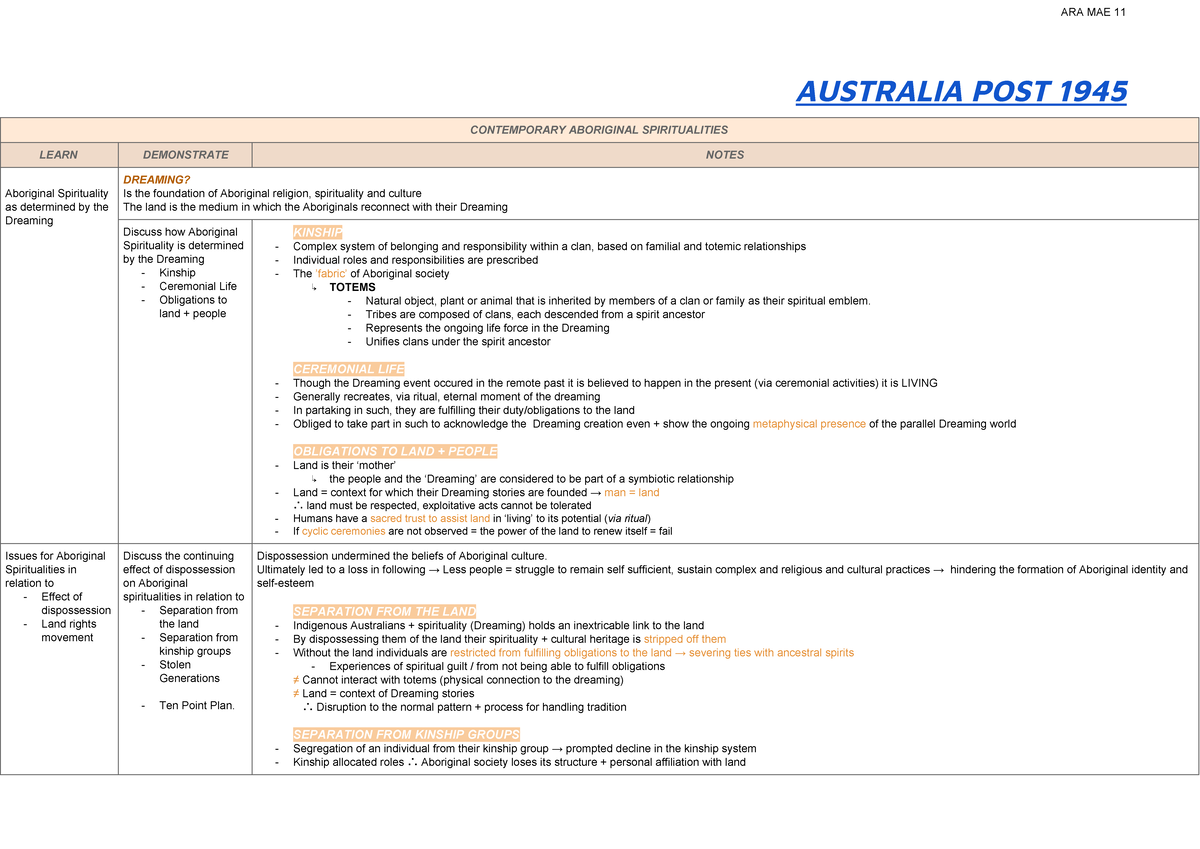Click the orange 'stripped off them' phrase
This screenshot has width=1200, height=849.
pyautogui.click(x=685, y=639)
